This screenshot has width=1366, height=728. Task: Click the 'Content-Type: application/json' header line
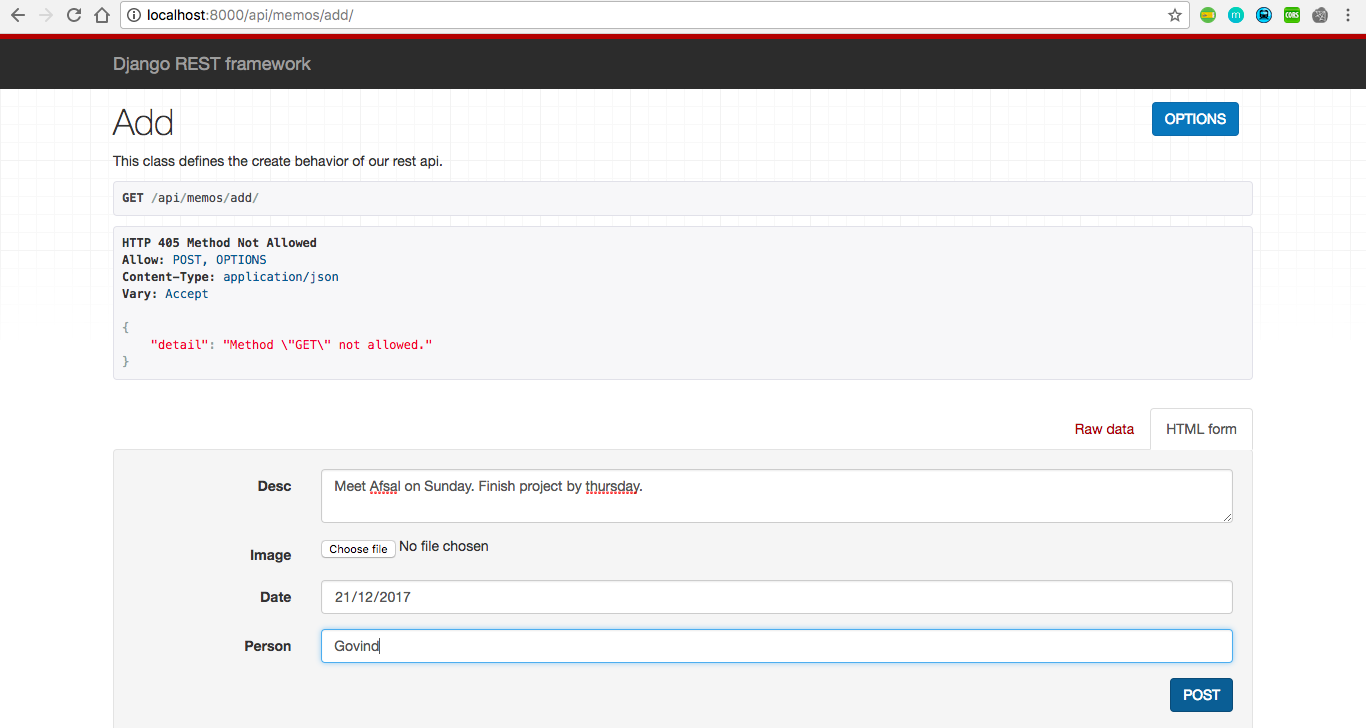(x=230, y=277)
